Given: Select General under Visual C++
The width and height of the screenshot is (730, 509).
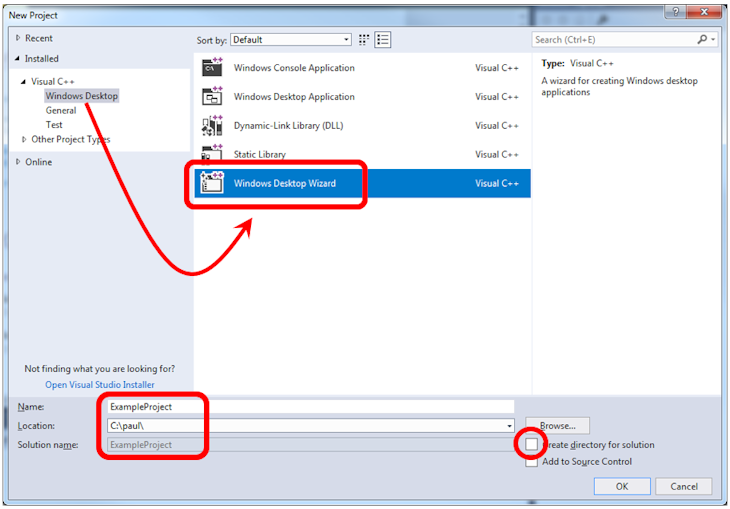Looking at the screenshot, I should point(61,110).
